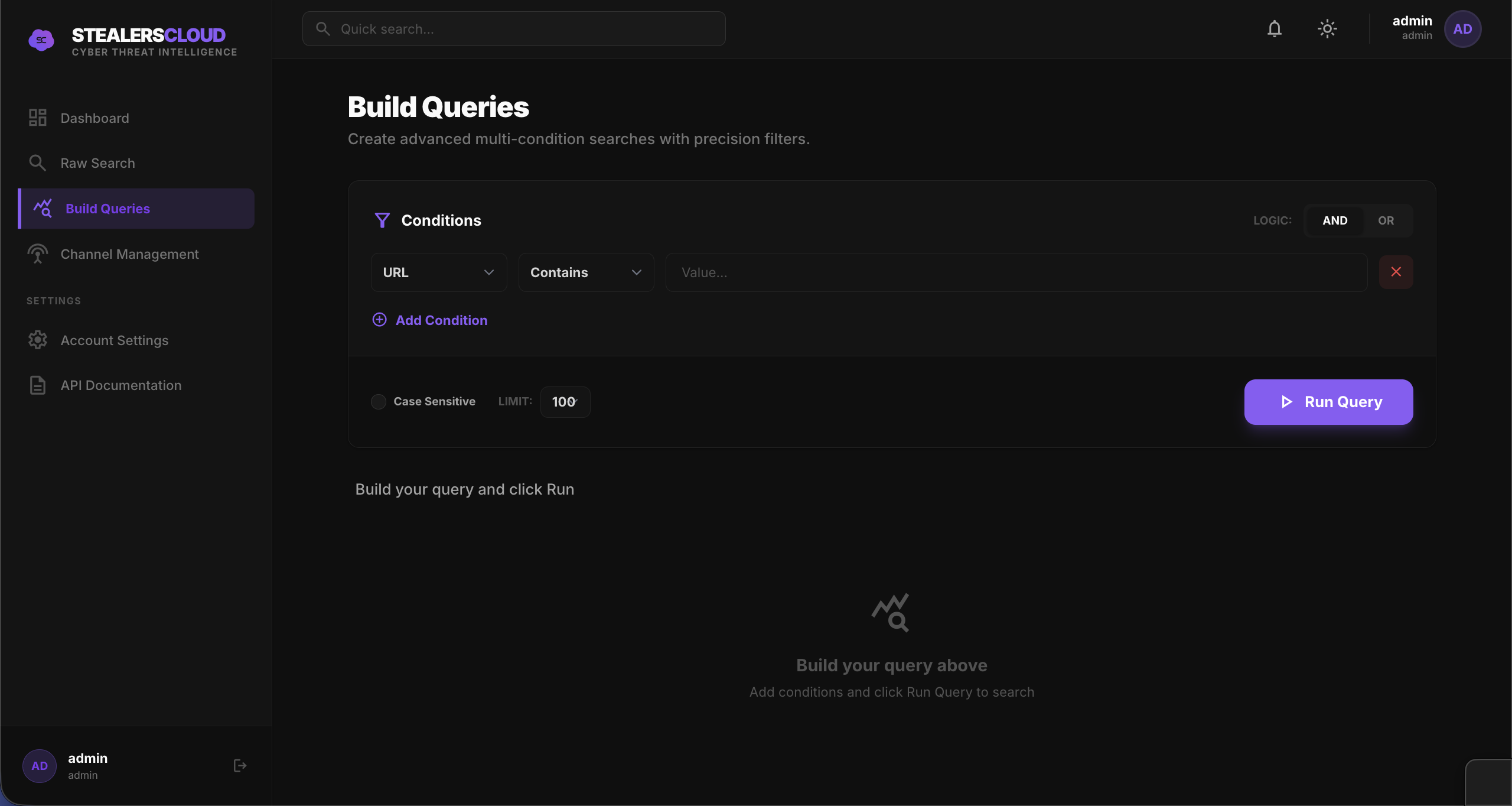The width and height of the screenshot is (1512, 806).
Task: Open the URL field dropdown
Action: pos(439,272)
